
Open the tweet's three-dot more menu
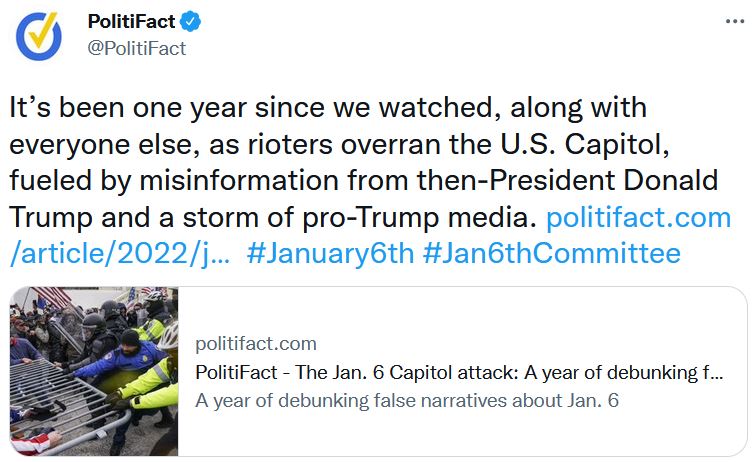[x=731, y=22]
